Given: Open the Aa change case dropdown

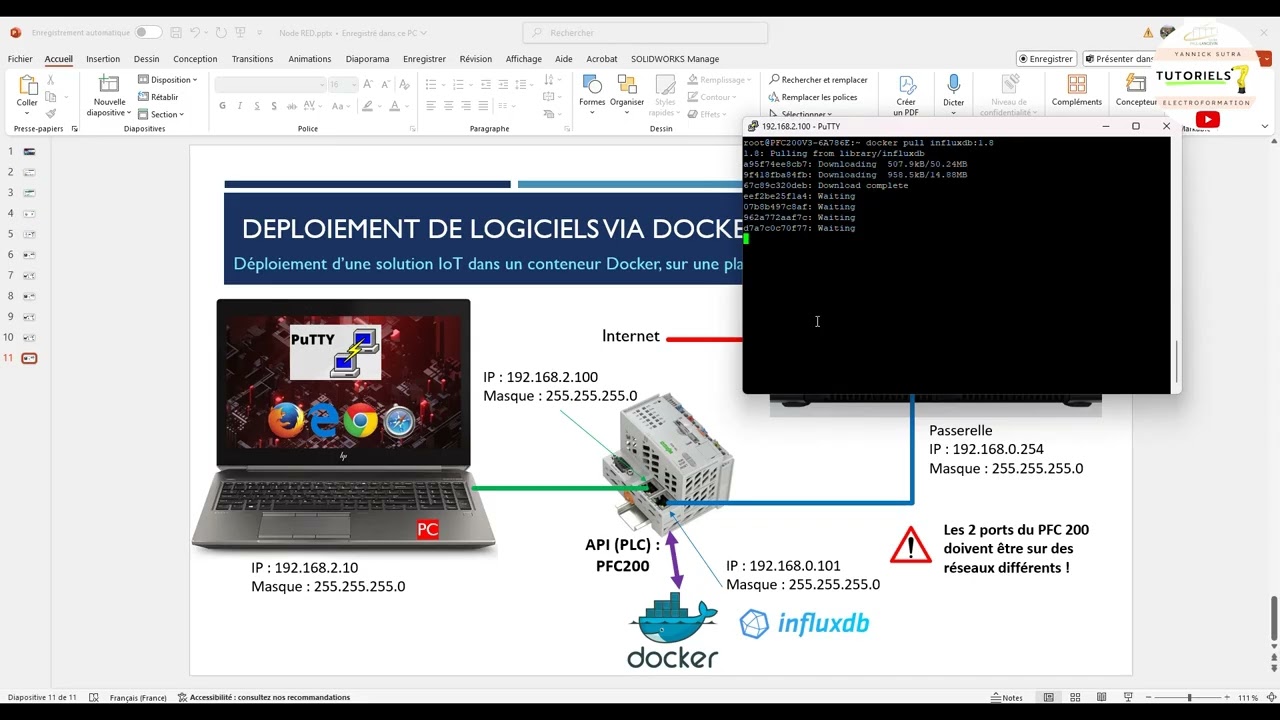Looking at the screenshot, I should pos(341,106).
